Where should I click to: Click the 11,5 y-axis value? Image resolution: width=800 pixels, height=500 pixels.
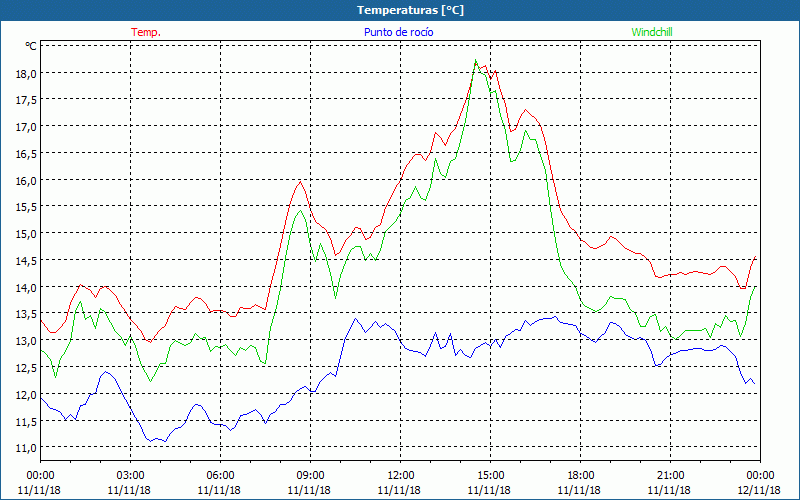[x=27, y=421]
